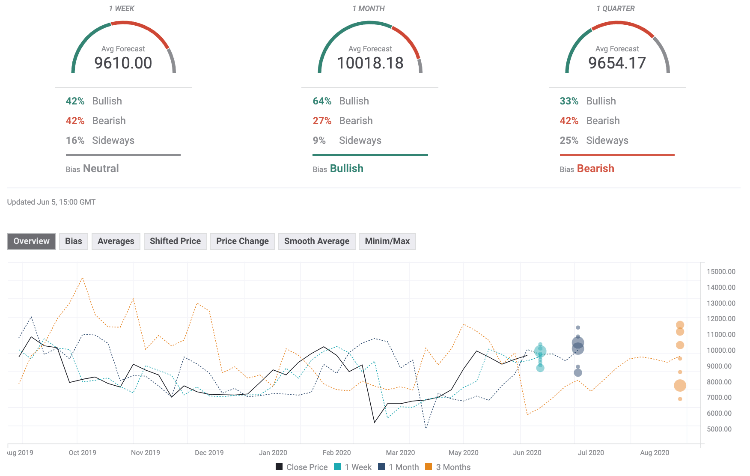Viewport: 750px width, 476px height.
Task: Toggle Close Price series in legend
Action: pos(299,466)
